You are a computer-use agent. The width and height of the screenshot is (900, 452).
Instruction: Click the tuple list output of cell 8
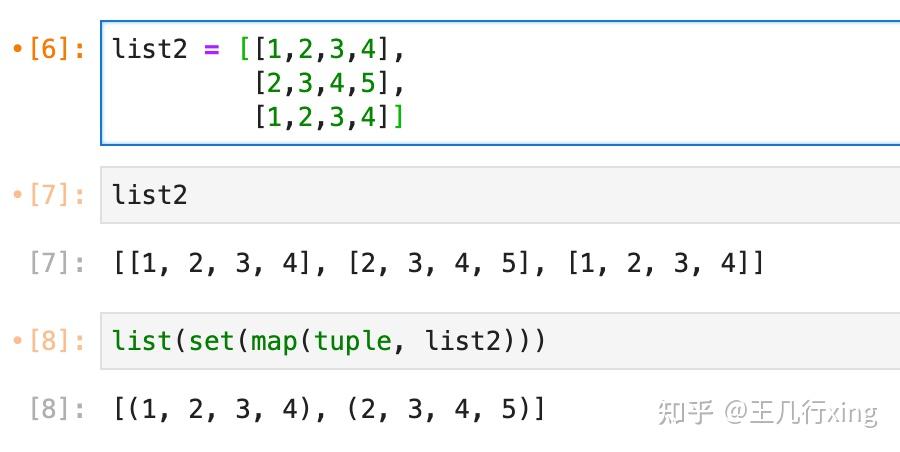click(x=329, y=409)
